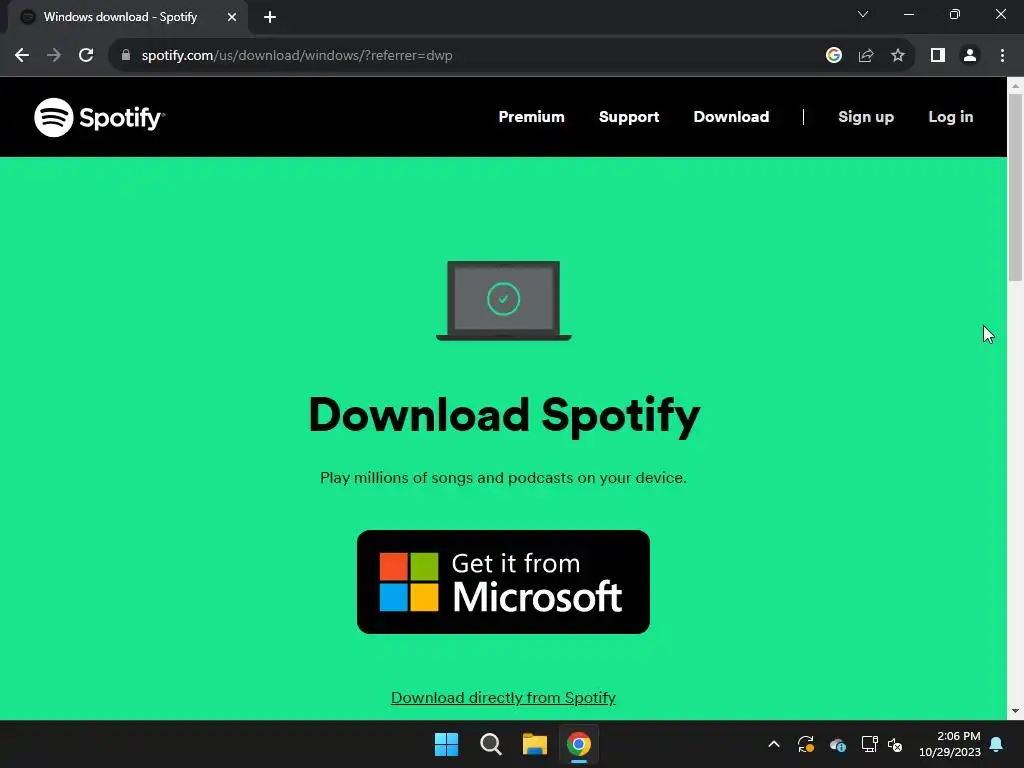Open Premium in Spotify navigation
The height and width of the screenshot is (768, 1024).
[x=532, y=117]
